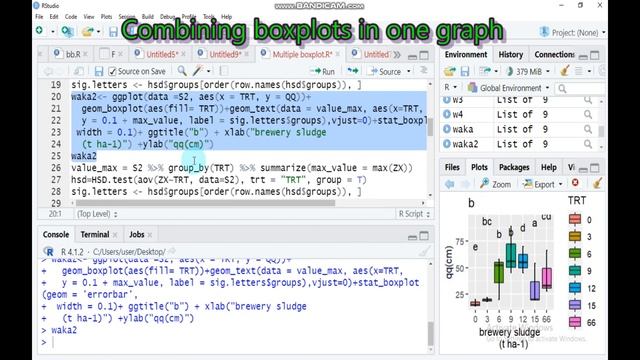Click the show in new window icon
The width and height of the screenshot is (640, 360).
(x=78, y=71)
